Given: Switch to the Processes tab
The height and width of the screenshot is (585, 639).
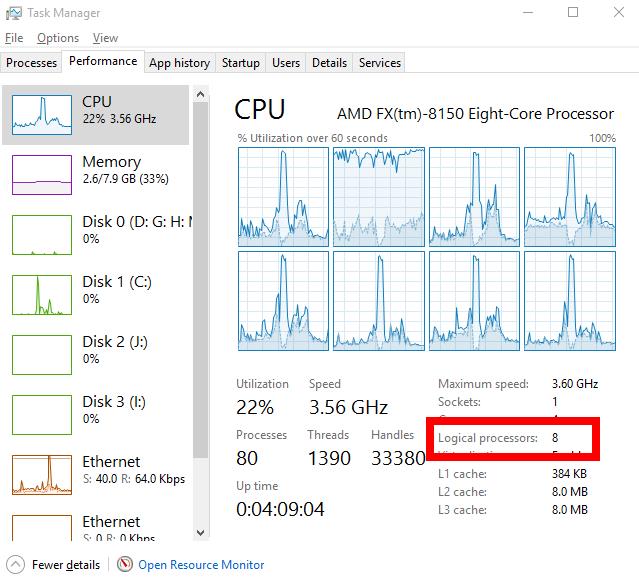Looking at the screenshot, I should point(32,63).
